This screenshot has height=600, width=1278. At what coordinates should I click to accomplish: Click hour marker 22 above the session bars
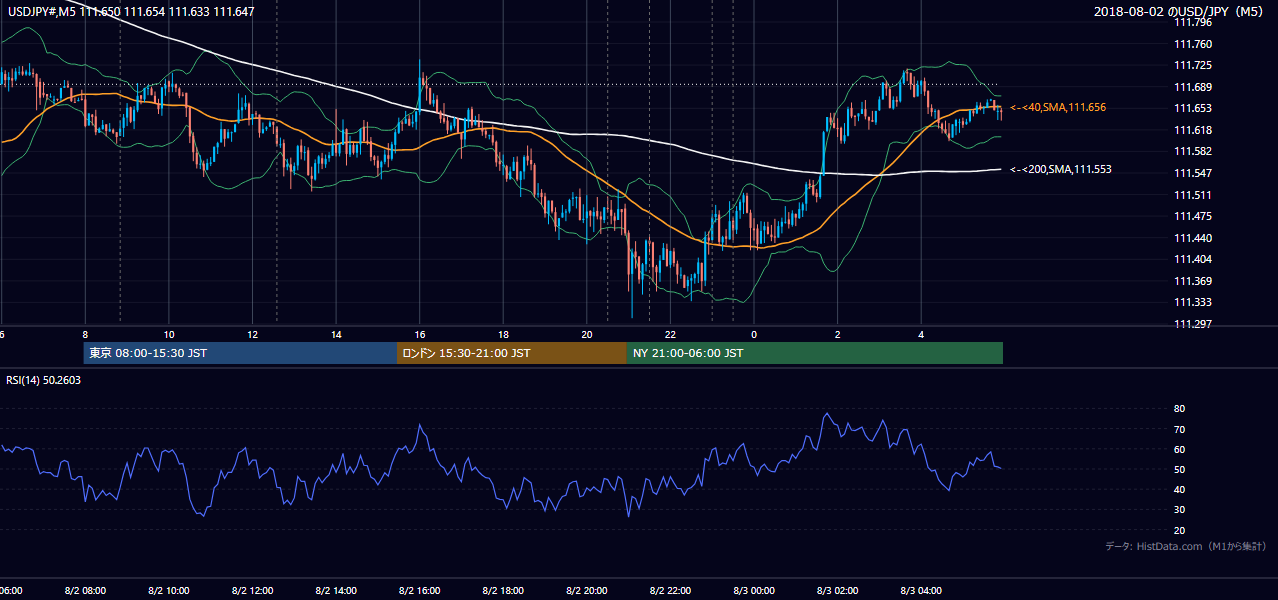[x=671, y=334]
